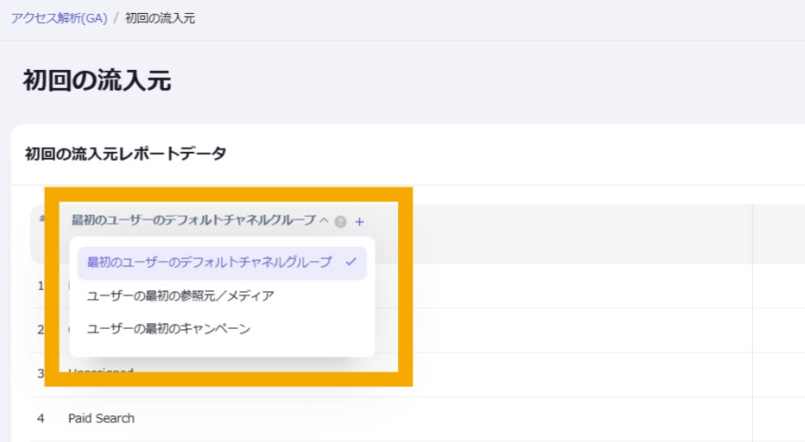Select the highlighted 最初のユーザーのデフォルトチャネルグループ option

coord(209,263)
